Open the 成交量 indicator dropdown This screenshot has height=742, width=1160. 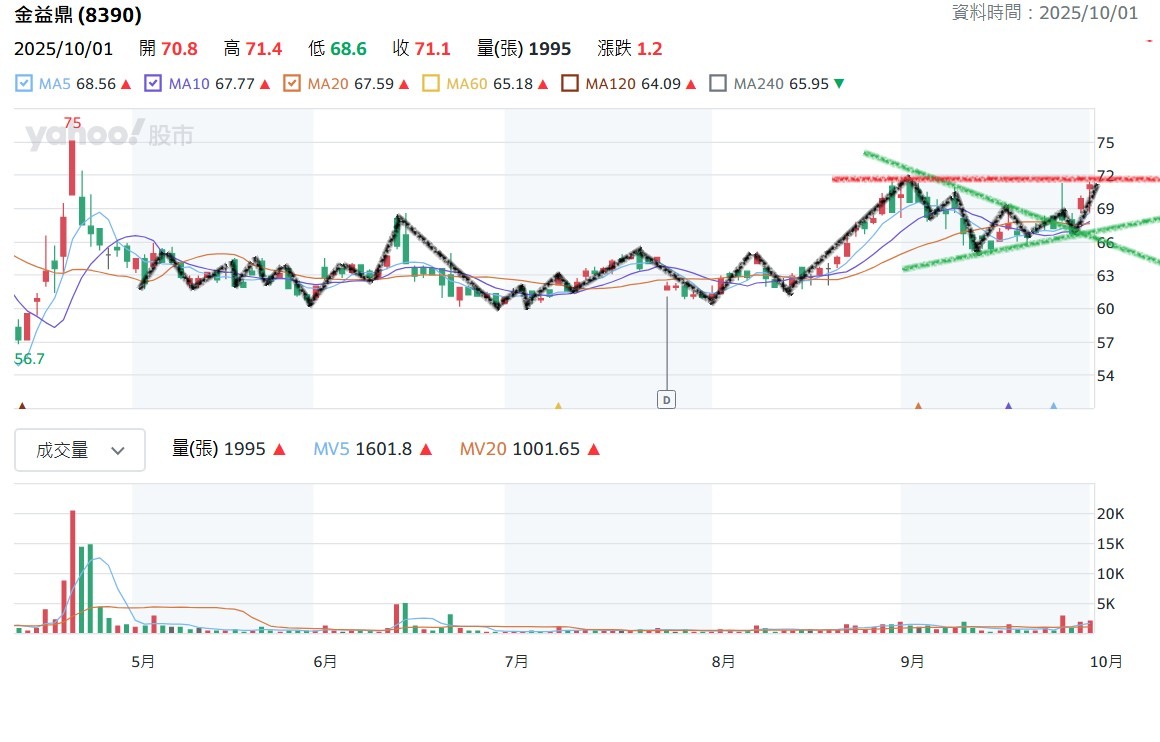(x=80, y=450)
